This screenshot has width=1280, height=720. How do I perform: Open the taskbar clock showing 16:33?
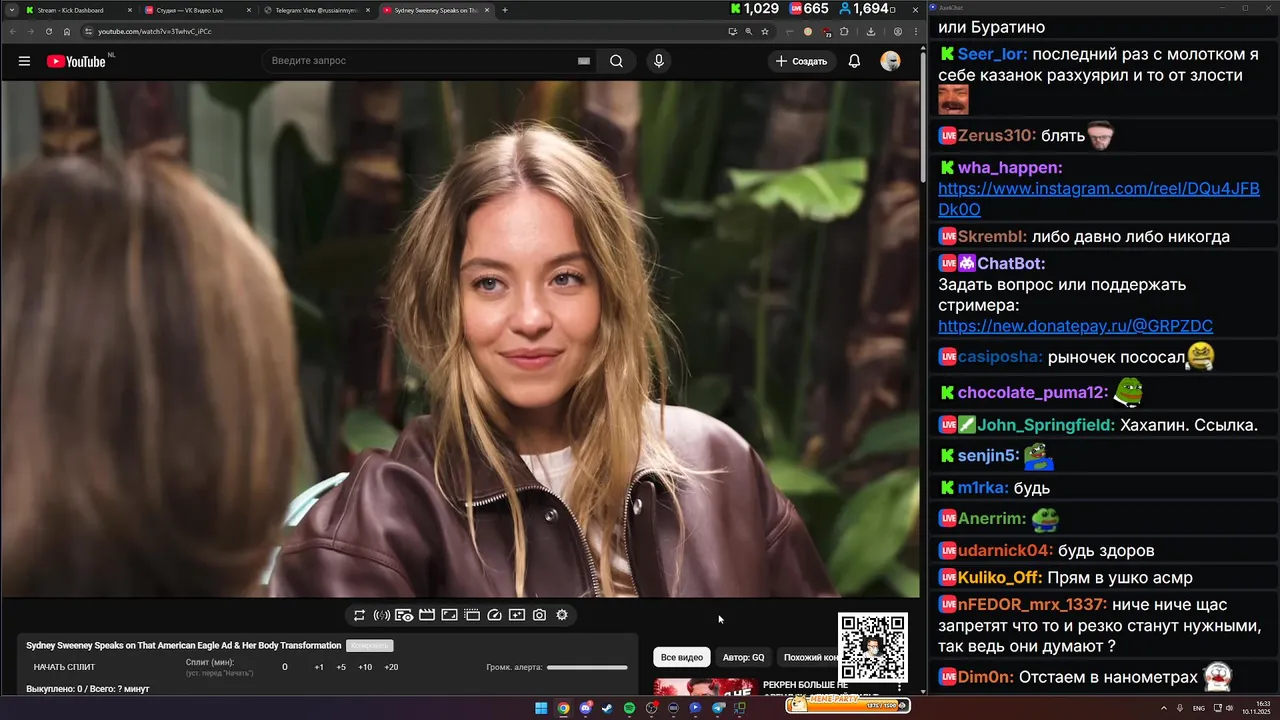pos(1256,708)
